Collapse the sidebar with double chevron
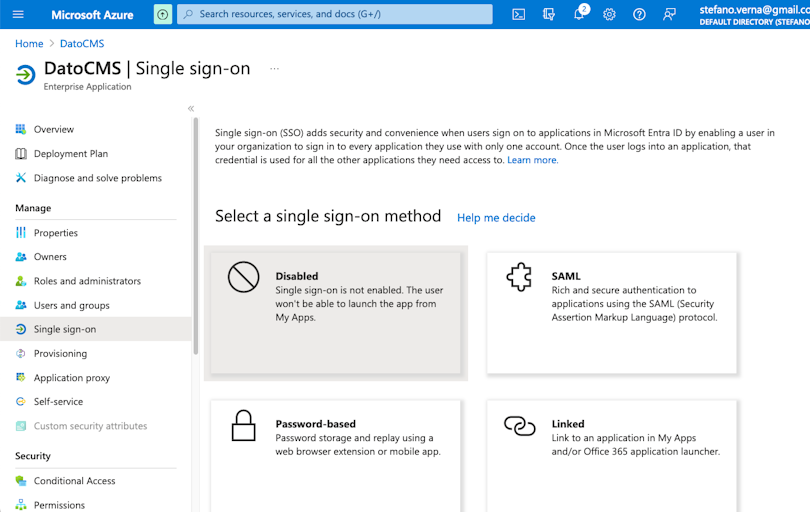 (x=191, y=108)
